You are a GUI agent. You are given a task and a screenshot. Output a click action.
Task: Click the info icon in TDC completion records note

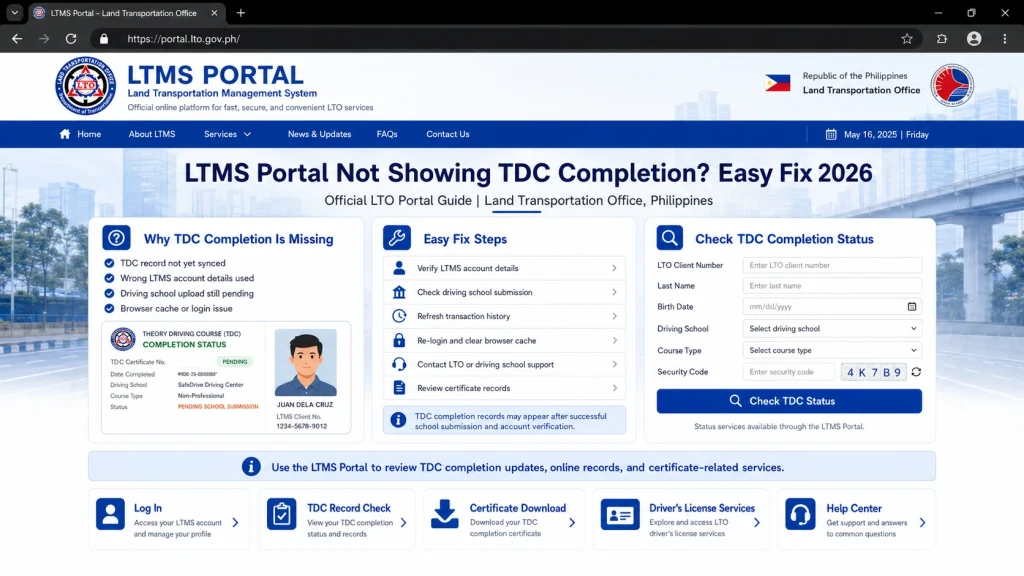click(x=398, y=420)
